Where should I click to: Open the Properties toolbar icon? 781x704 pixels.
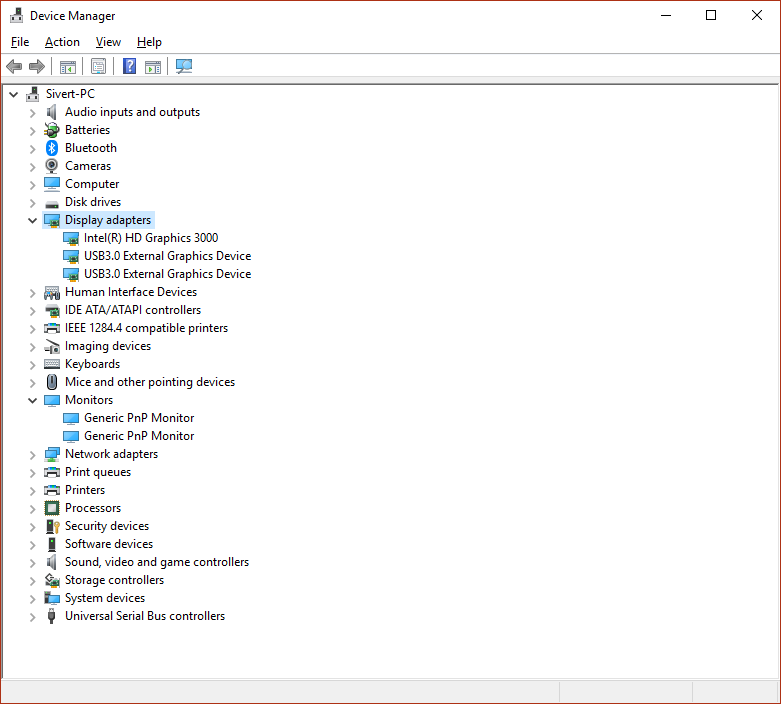pos(98,66)
